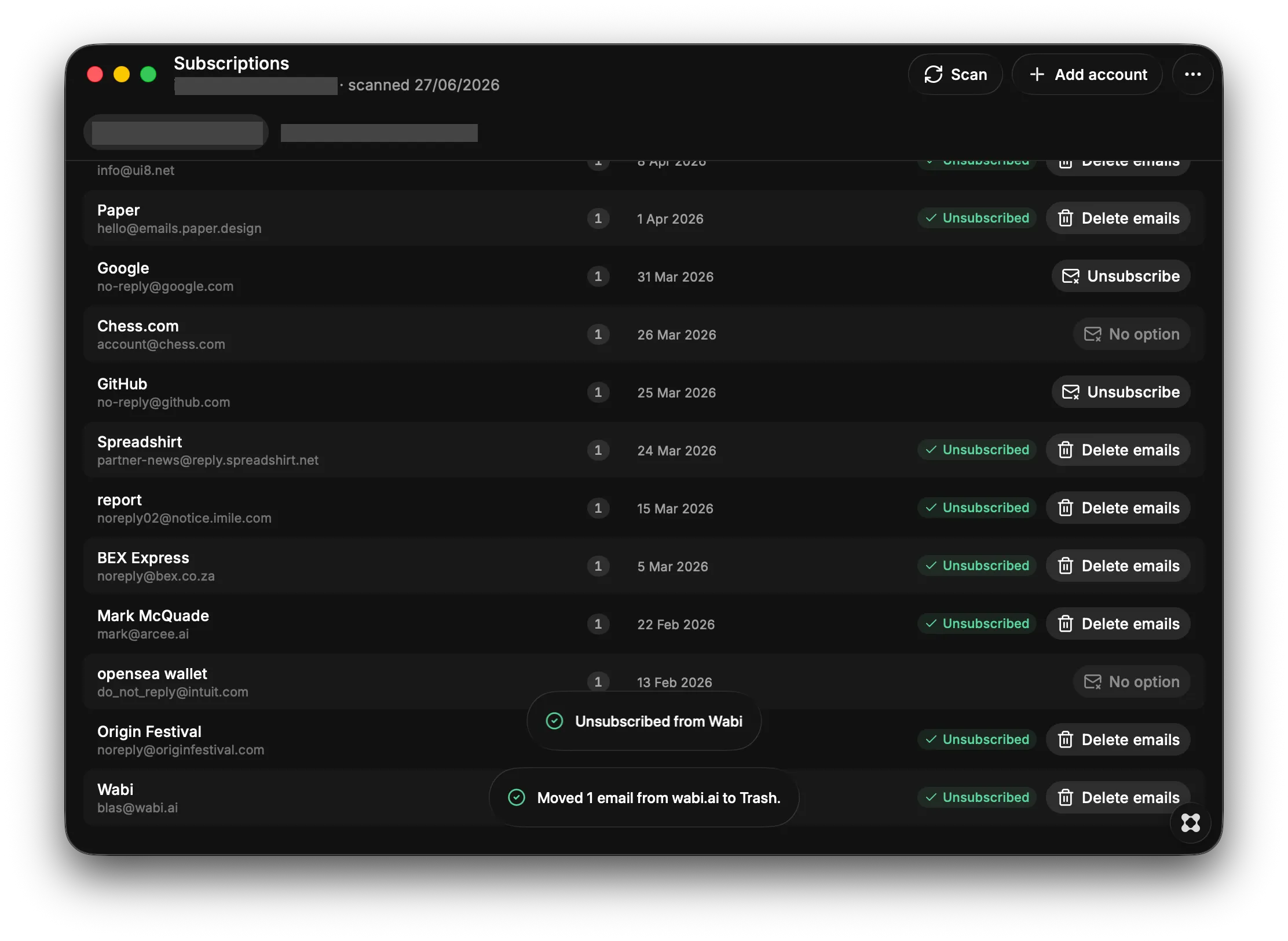This screenshot has width=1288, height=941.
Task: Click the Scan button
Action: point(955,74)
